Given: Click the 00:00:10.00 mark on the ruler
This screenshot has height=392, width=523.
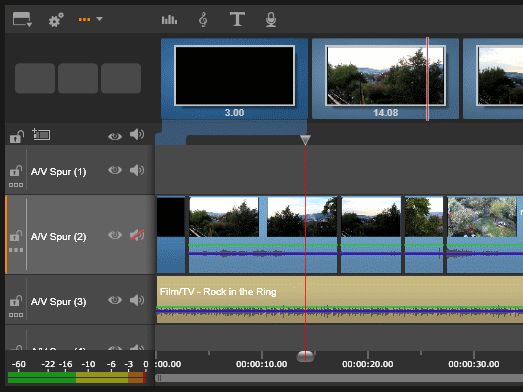Looking at the screenshot, I should pos(262,364).
